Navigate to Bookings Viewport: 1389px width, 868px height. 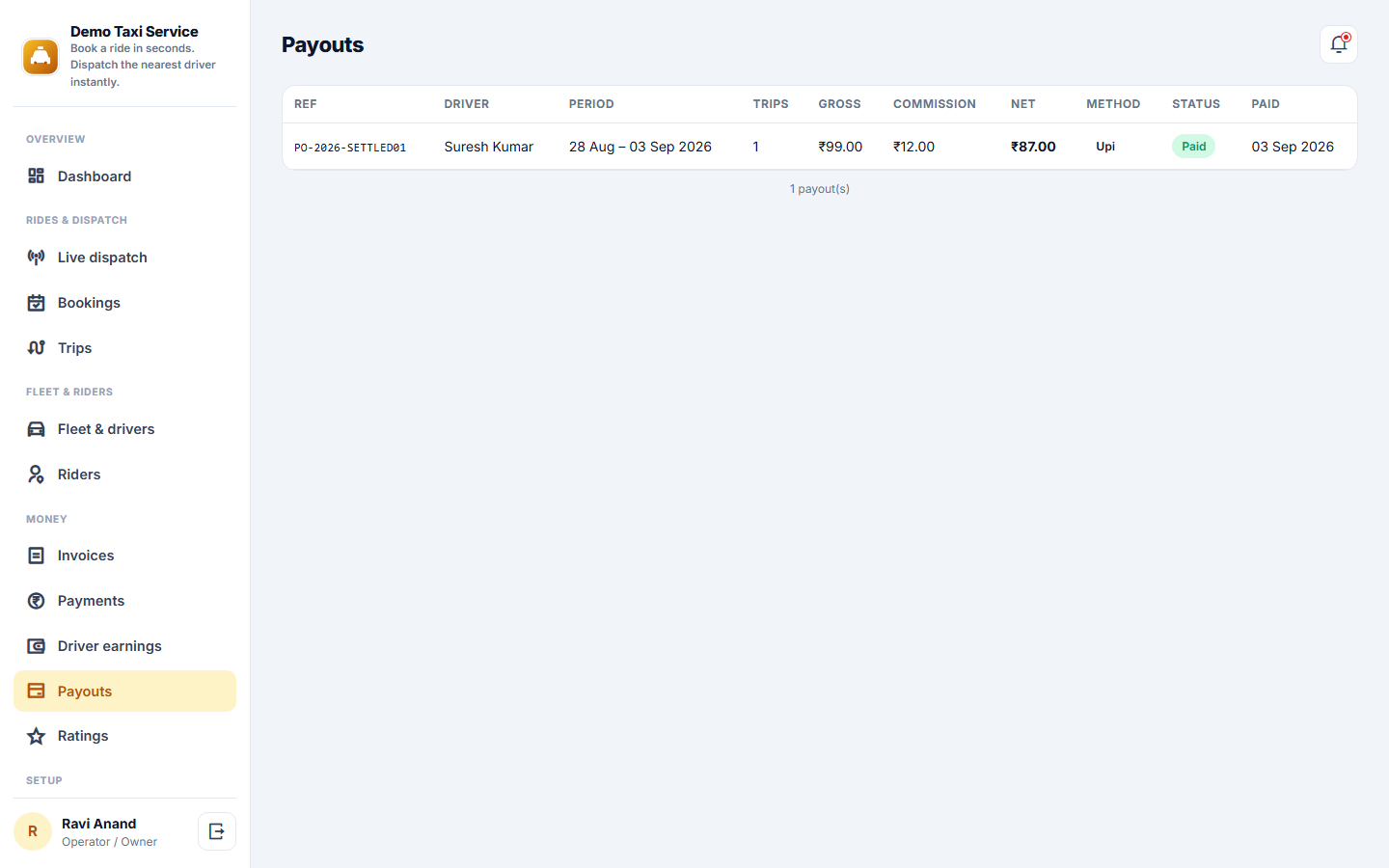(124, 302)
